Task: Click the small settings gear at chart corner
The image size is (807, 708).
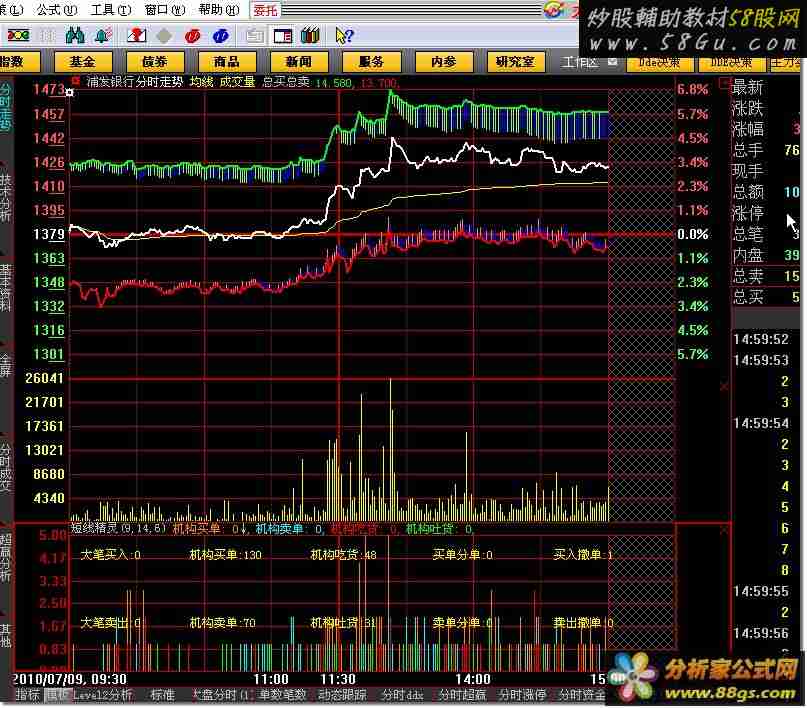Action: (69, 93)
